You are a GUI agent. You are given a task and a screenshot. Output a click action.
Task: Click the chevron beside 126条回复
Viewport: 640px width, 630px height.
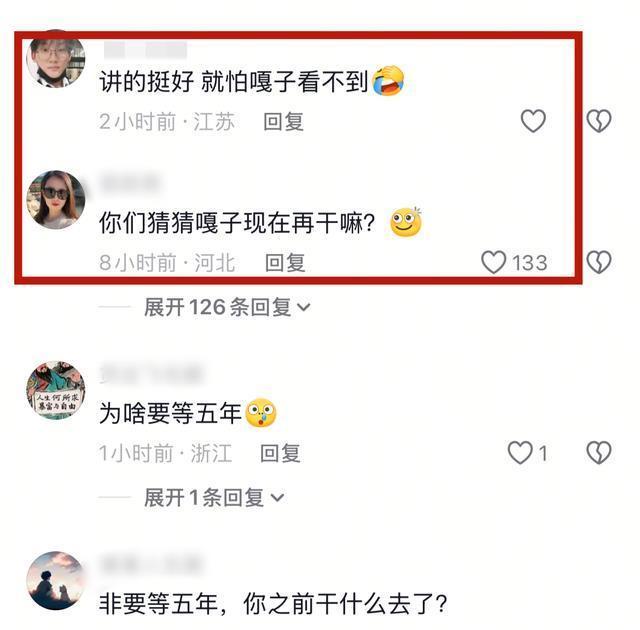[304, 307]
